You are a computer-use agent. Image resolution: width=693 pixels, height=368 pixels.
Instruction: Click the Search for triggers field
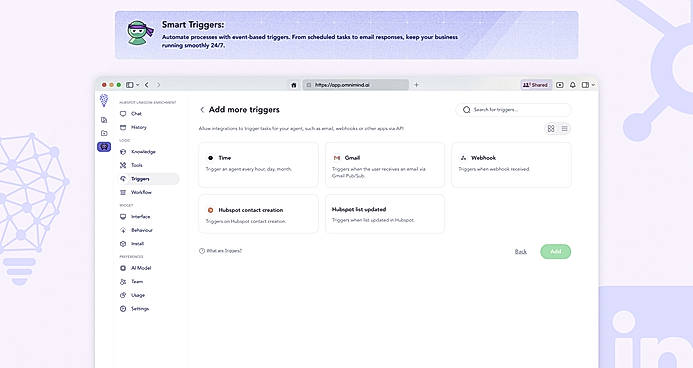513,110
